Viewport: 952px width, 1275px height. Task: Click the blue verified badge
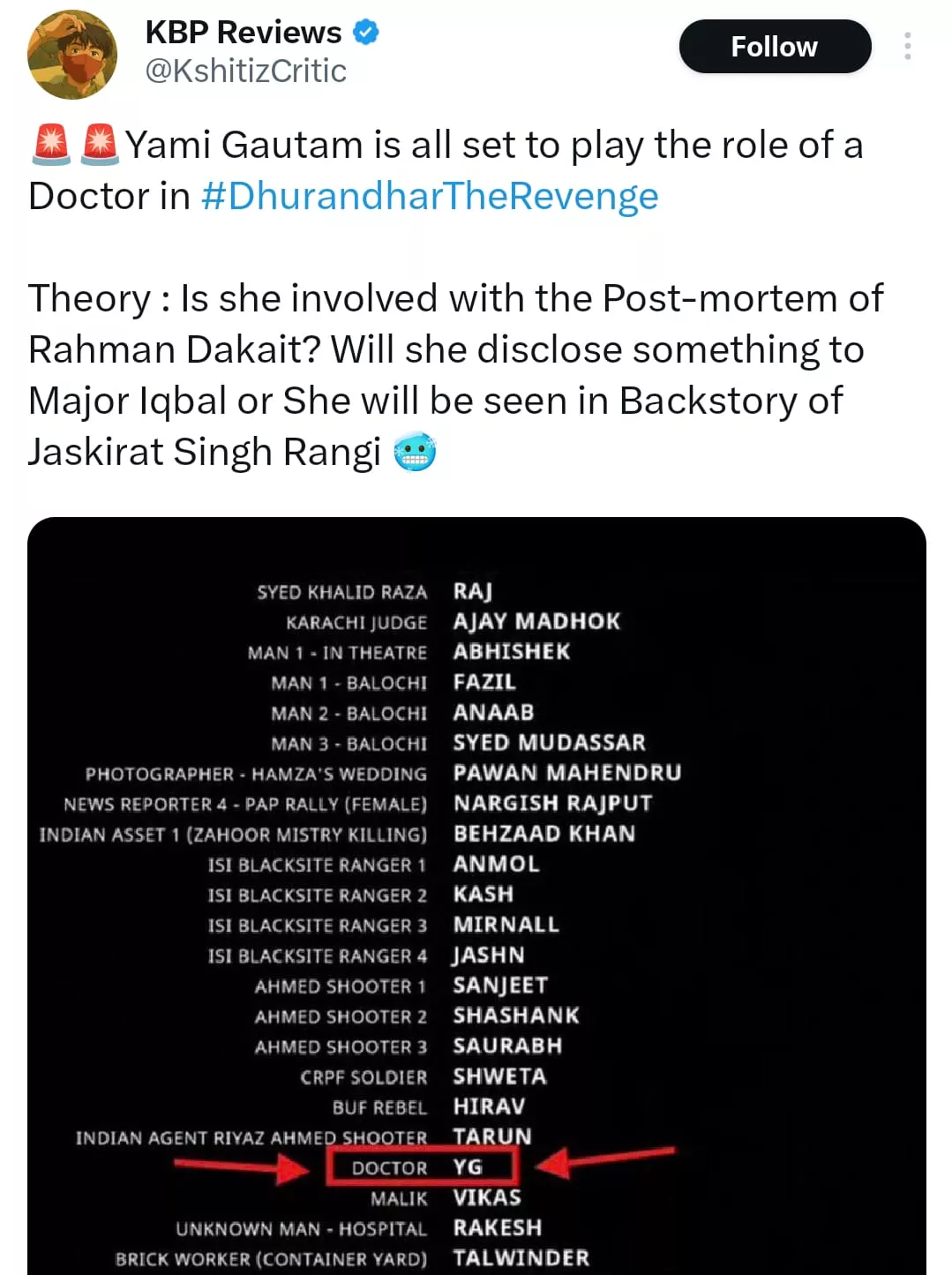point(366,33)
